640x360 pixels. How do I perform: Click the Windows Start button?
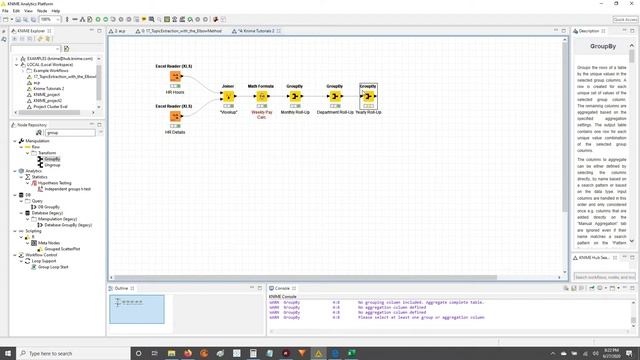pyautogui.click(x=8, y=353)
